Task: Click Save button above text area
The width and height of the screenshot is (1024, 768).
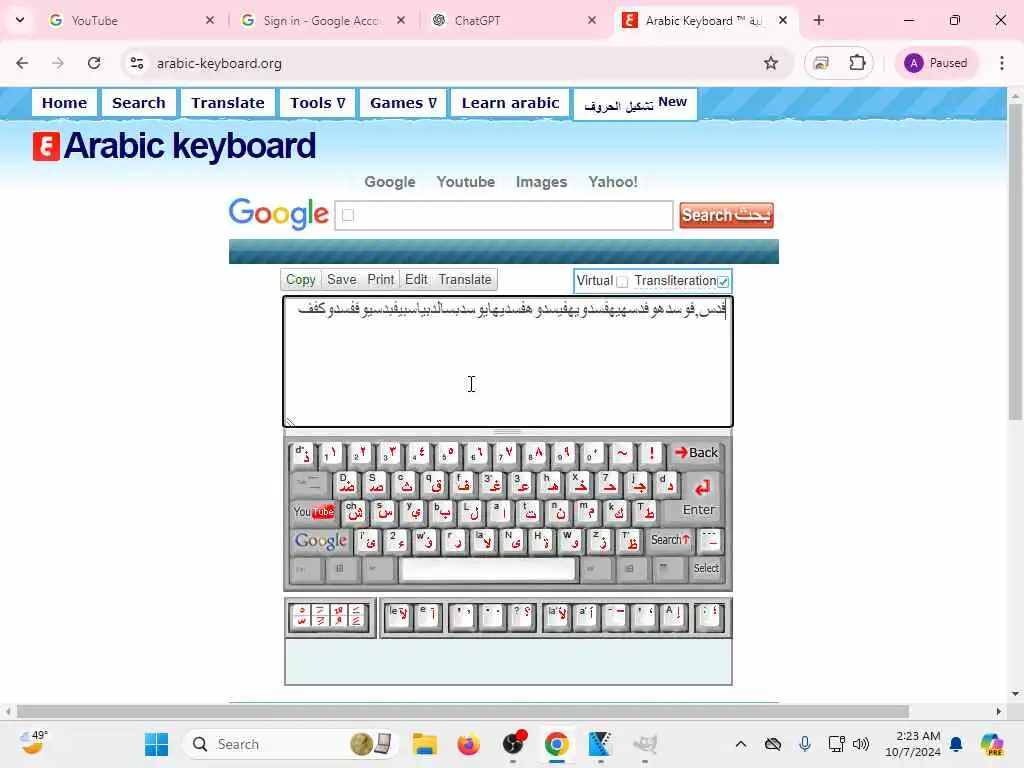Action: [342, 280]
